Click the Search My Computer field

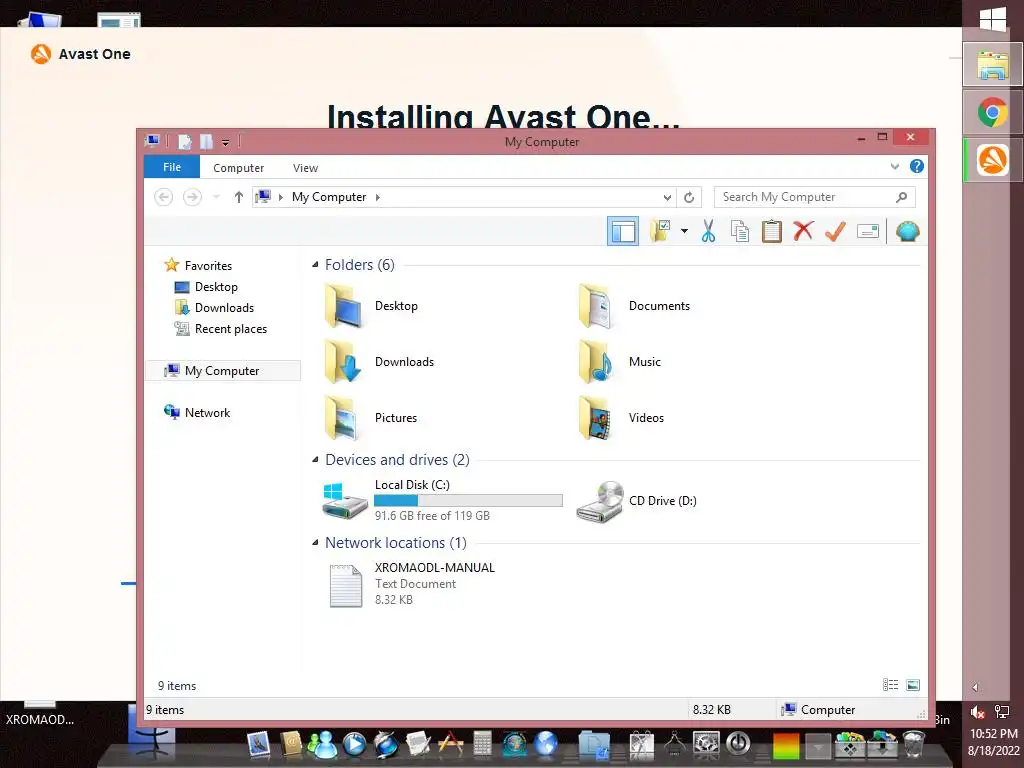[x=815, y=197]
